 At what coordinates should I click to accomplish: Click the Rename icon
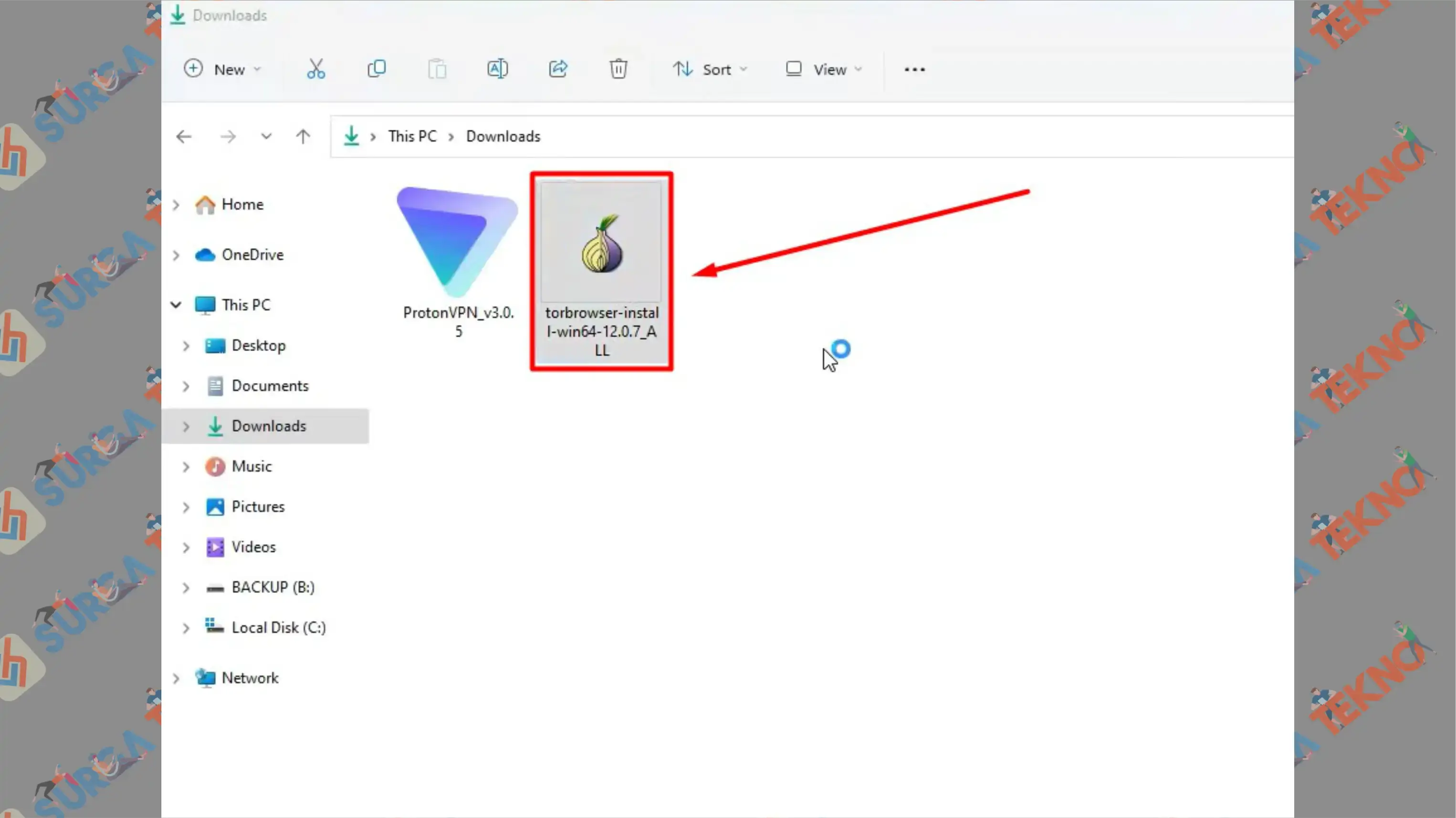tap(497, 69)
